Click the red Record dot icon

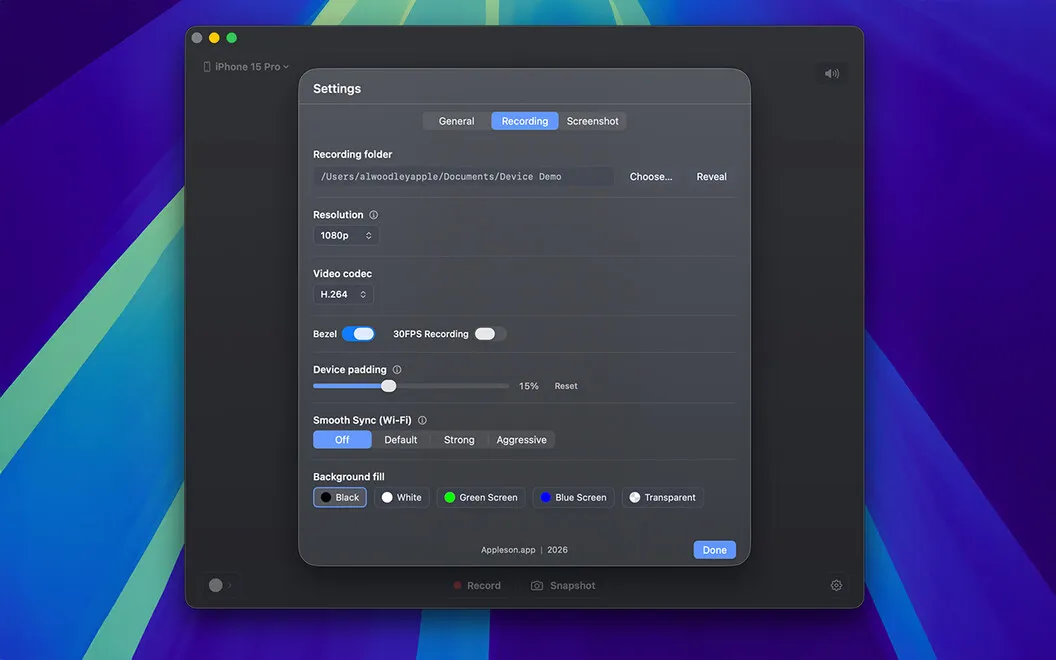(x=457, y=586)
